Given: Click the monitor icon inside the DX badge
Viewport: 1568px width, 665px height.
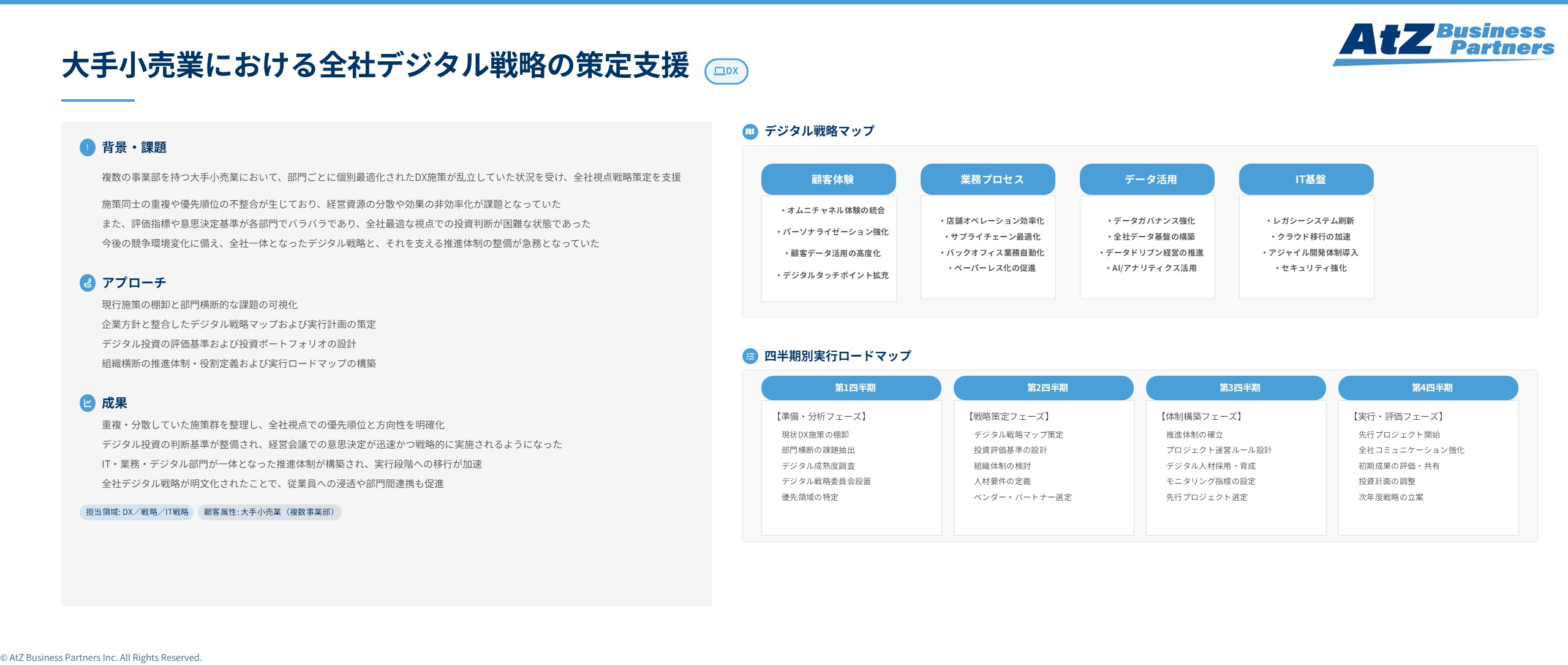Looking at the screenshot, I should click(720, 71).
